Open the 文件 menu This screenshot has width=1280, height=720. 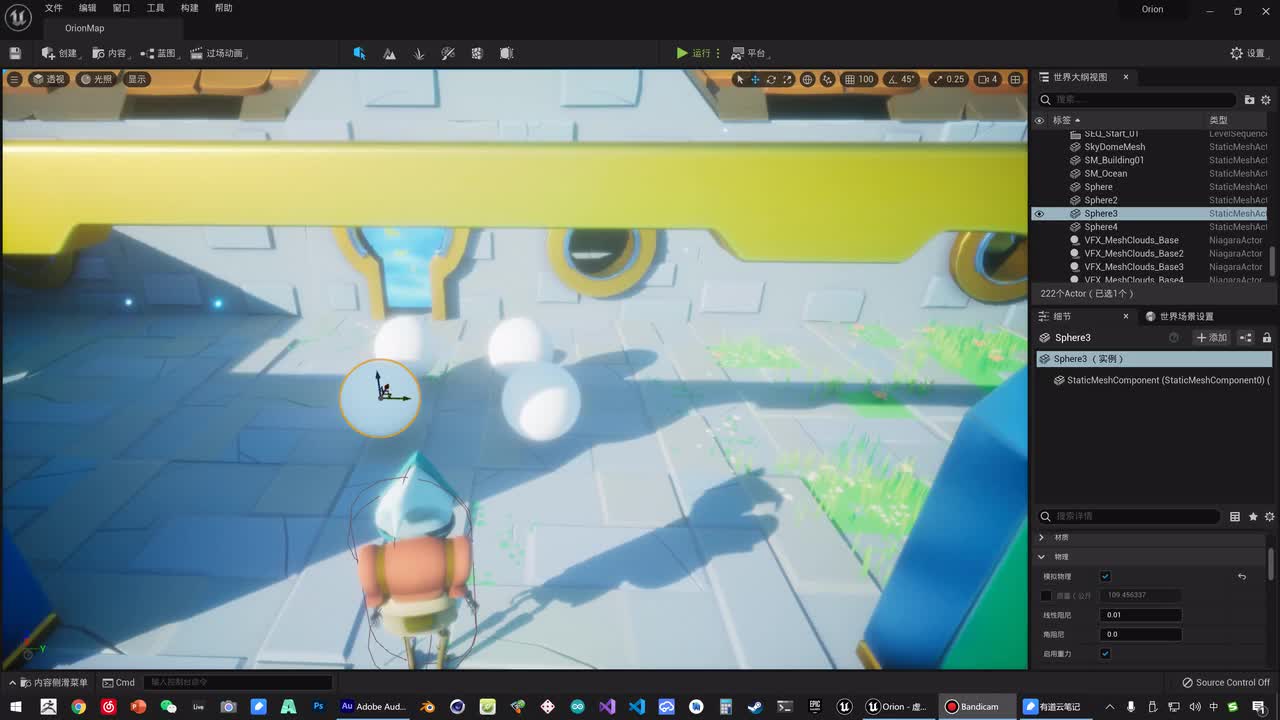click(54, 8)
